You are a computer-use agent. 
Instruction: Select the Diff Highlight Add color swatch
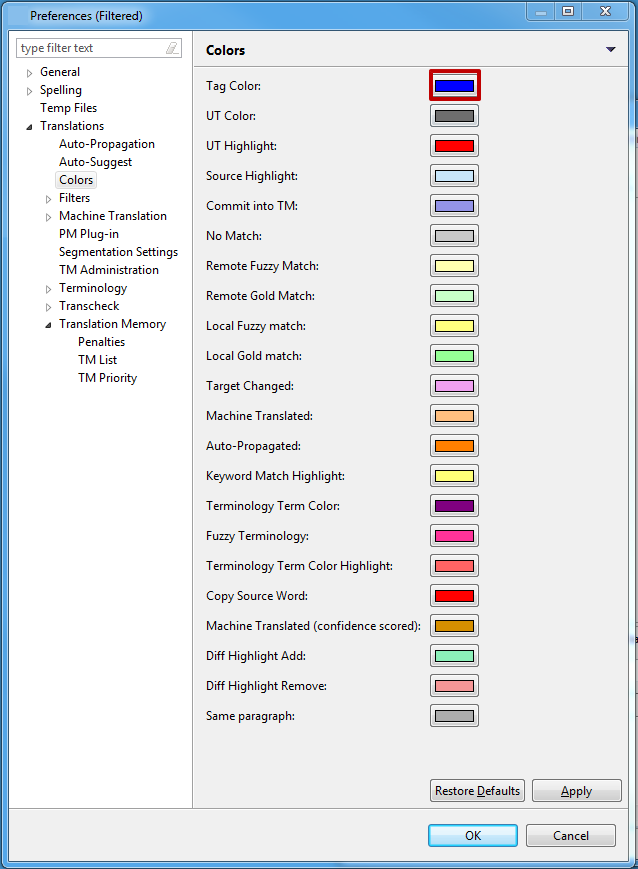point(454,656)
